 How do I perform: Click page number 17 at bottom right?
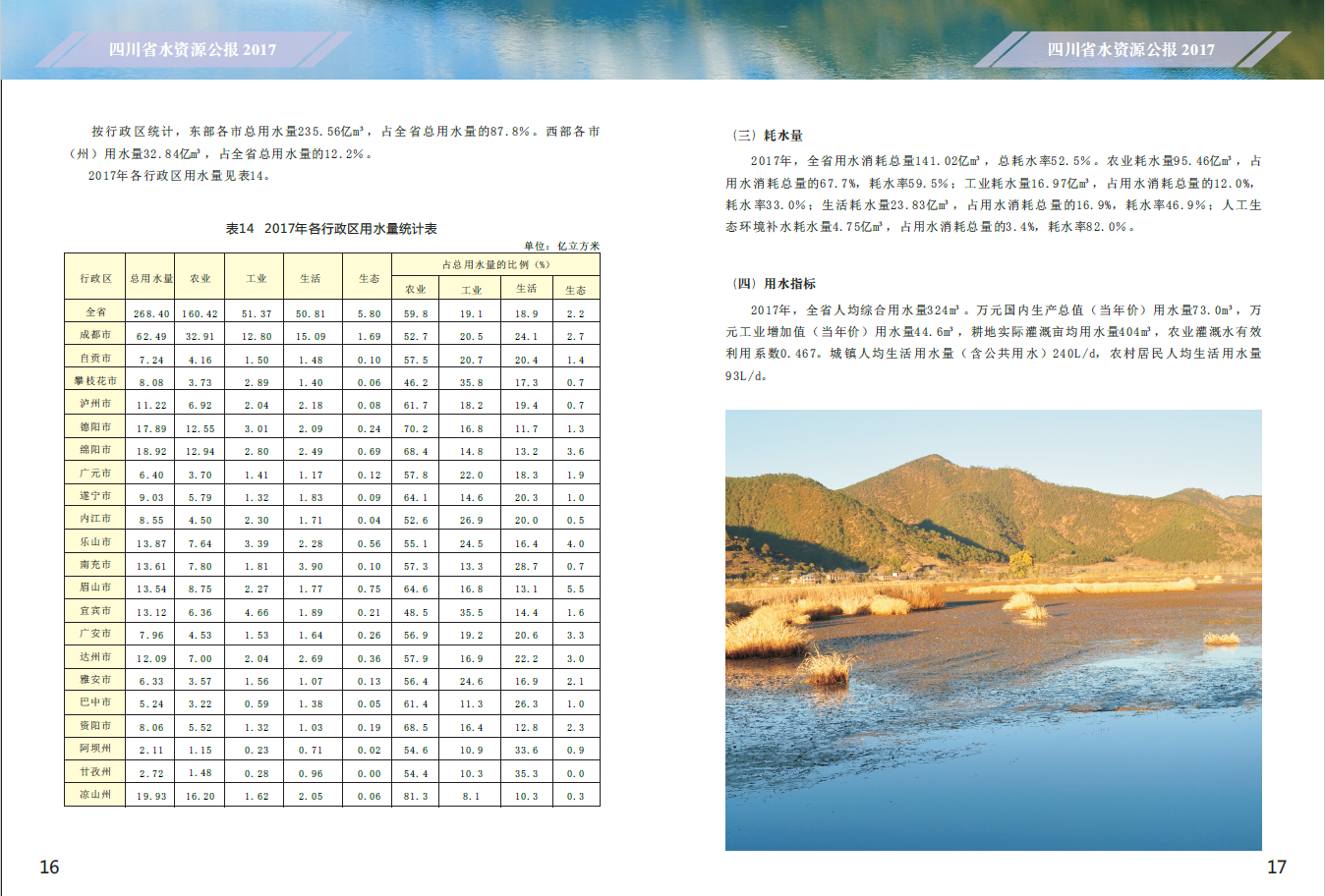point(1276,867)
